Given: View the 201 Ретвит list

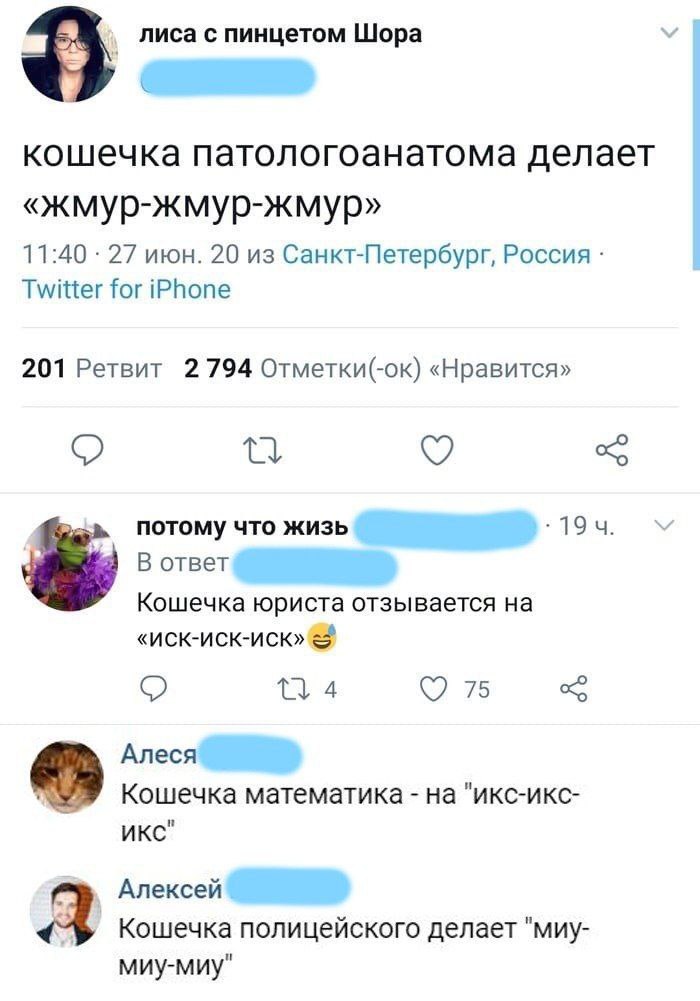Looking at the screenshot, I should pyautogui.click(x=92, y=368).
